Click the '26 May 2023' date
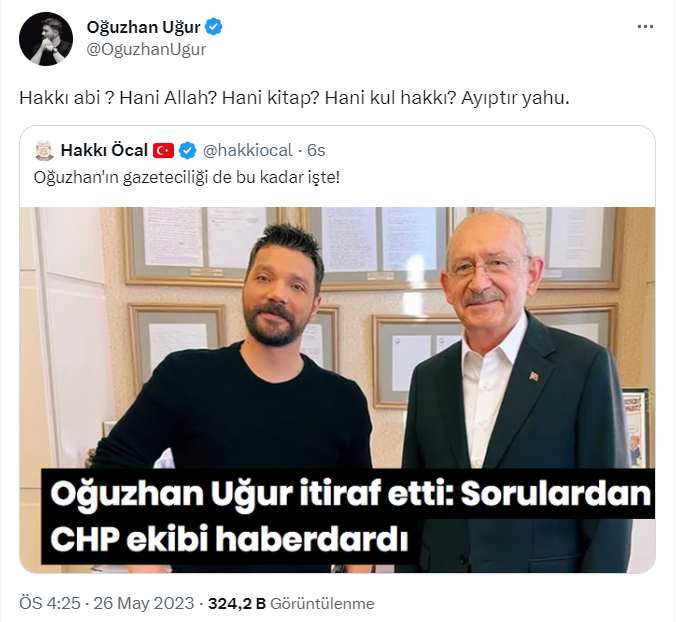Image resolution: width=678 pixels, height=622 pixels. [x=144, y=603]
